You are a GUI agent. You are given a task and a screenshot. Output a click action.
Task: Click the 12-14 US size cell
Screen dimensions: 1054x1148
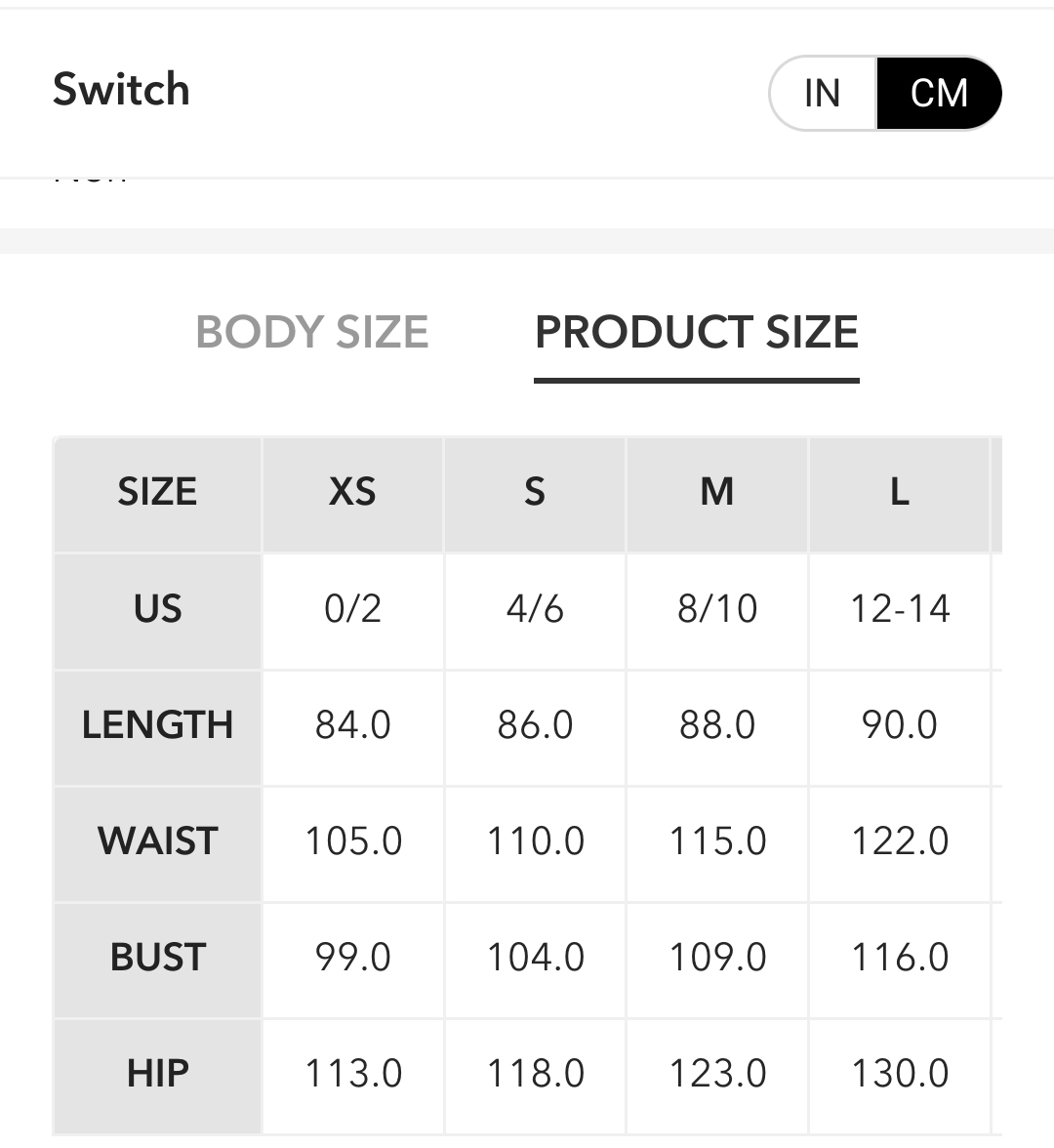(x=900, y=609)
